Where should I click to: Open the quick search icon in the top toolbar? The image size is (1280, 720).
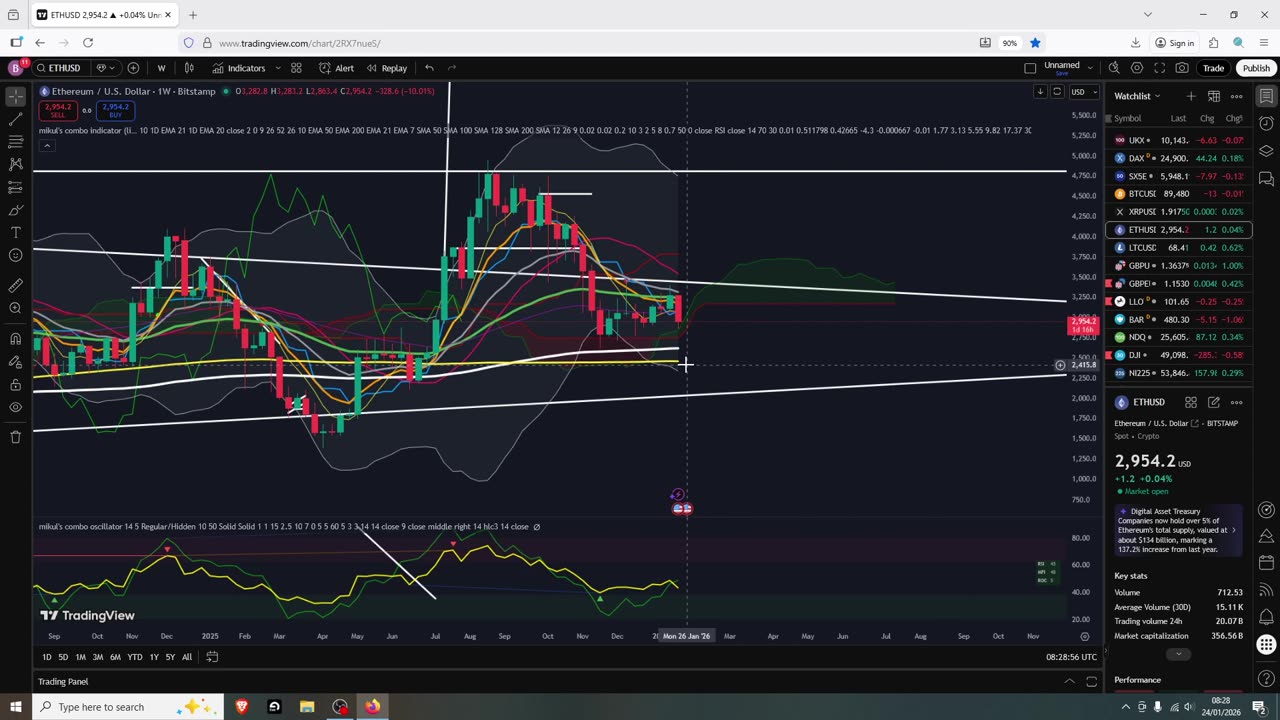[1114, 68]
